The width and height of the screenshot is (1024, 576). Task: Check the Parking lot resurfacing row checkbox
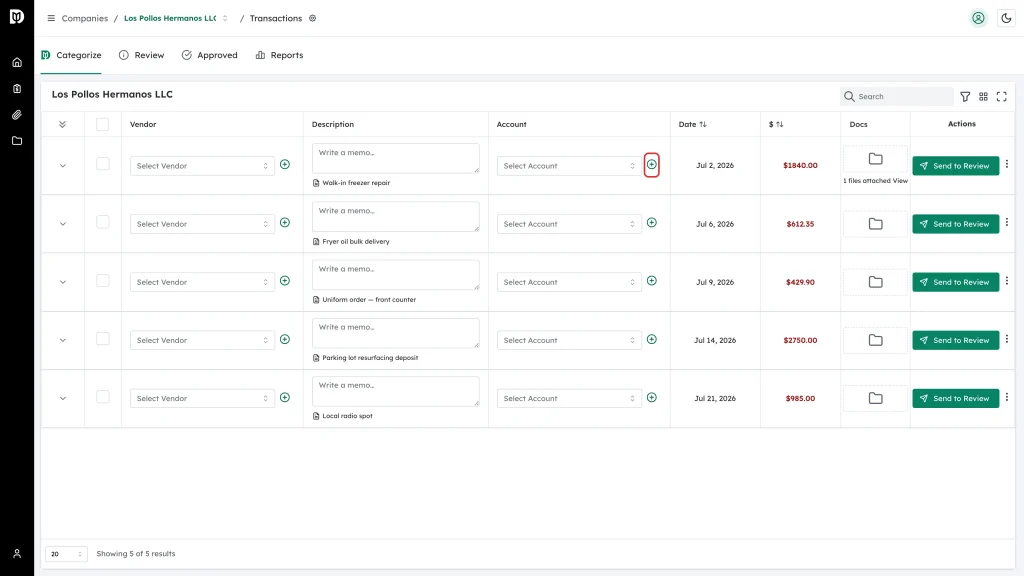[103, 338]
